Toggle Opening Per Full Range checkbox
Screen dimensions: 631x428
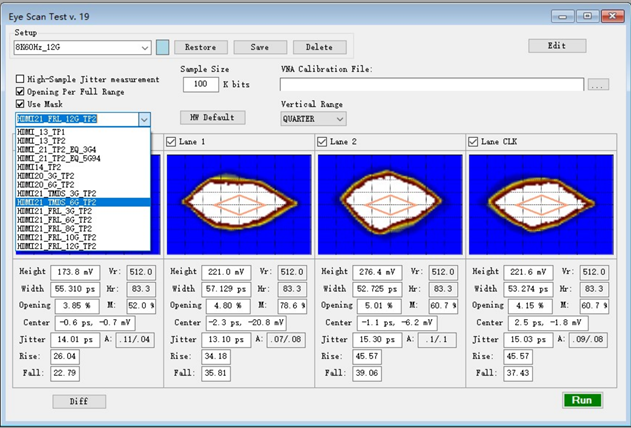(x=20, y=91)
